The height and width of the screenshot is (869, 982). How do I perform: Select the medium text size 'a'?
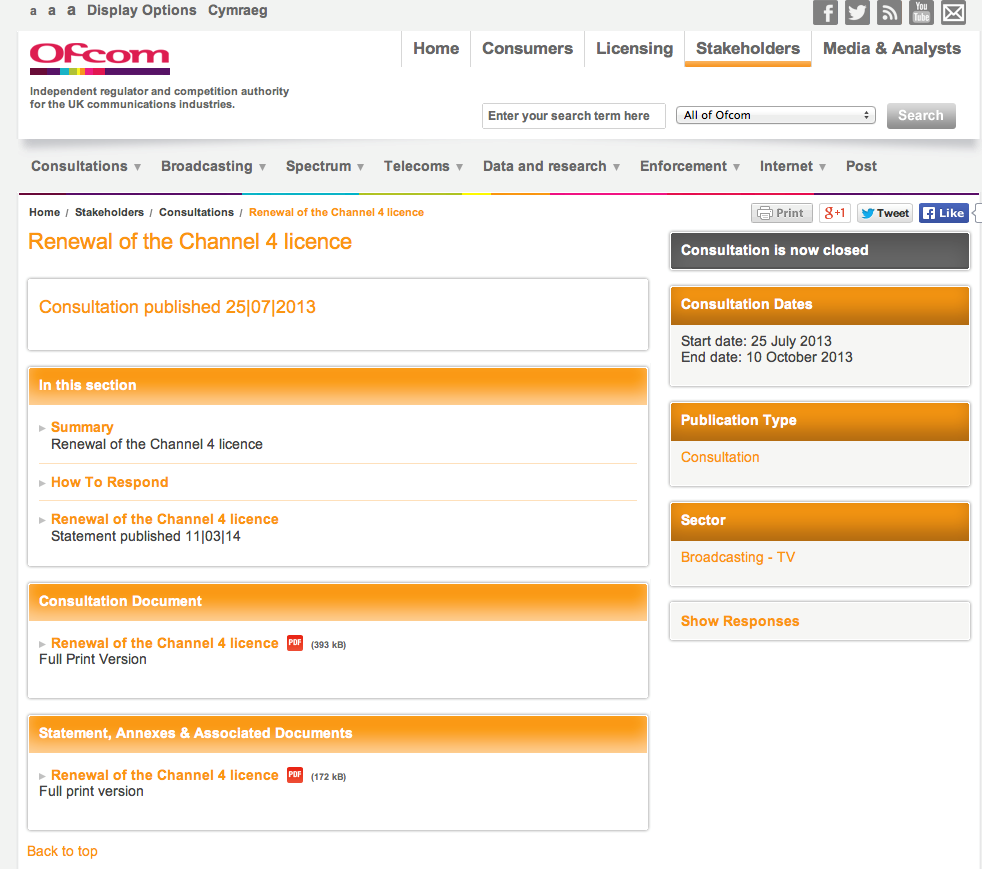tap(52, 11)
